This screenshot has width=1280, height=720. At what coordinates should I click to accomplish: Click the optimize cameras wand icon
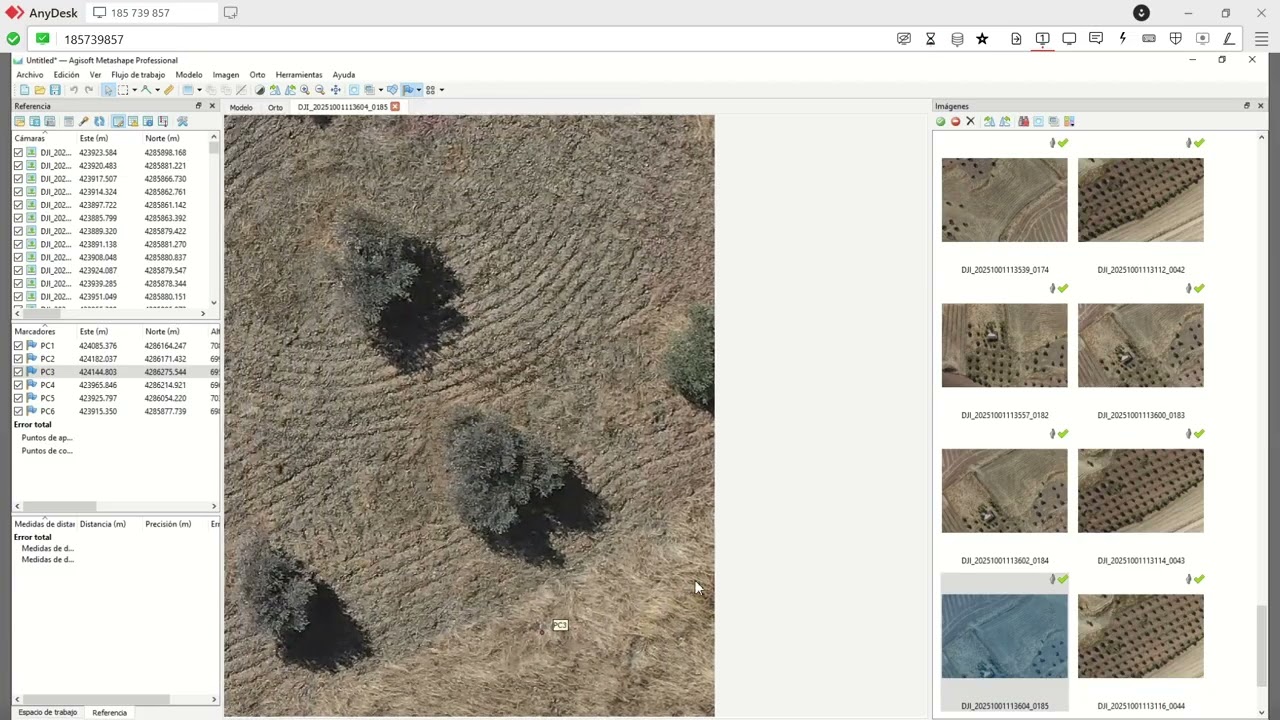83,121
